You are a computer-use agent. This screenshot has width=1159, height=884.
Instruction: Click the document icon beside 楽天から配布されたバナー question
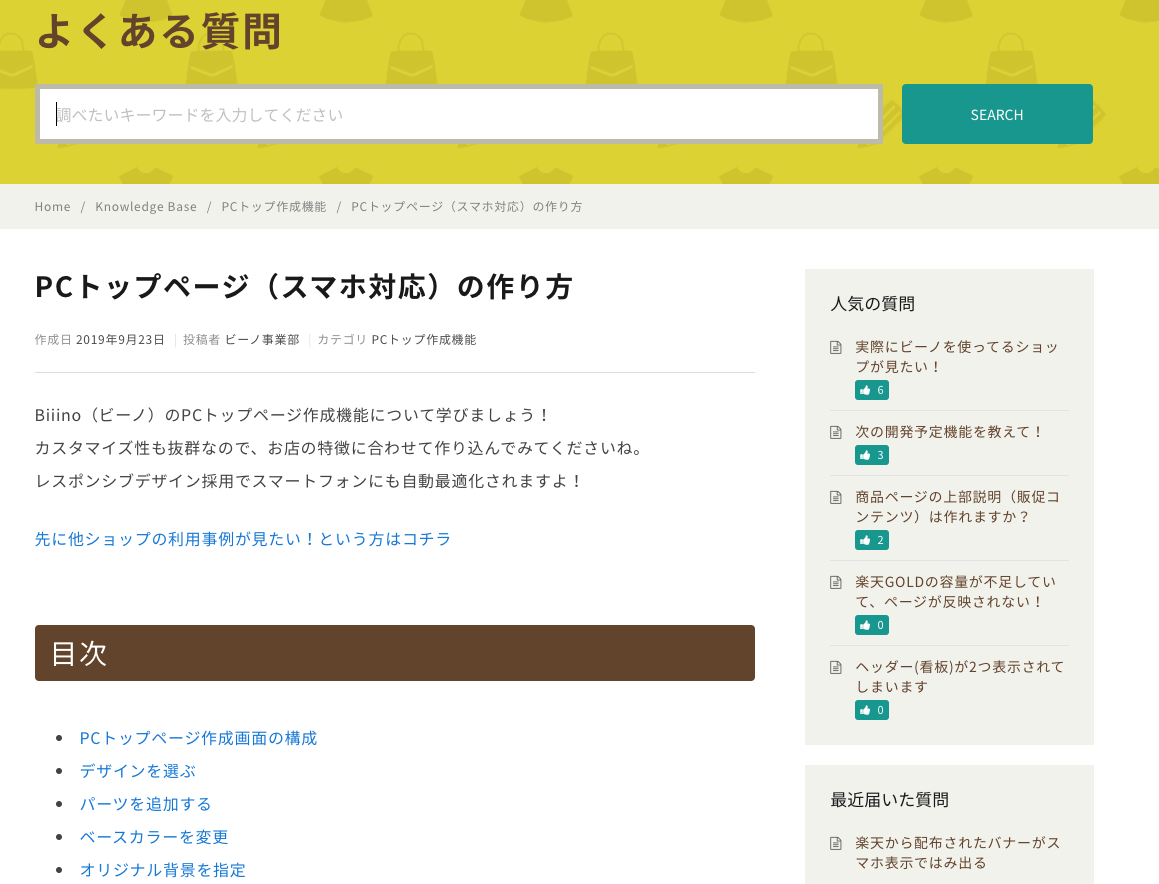(x=835, y=843)
